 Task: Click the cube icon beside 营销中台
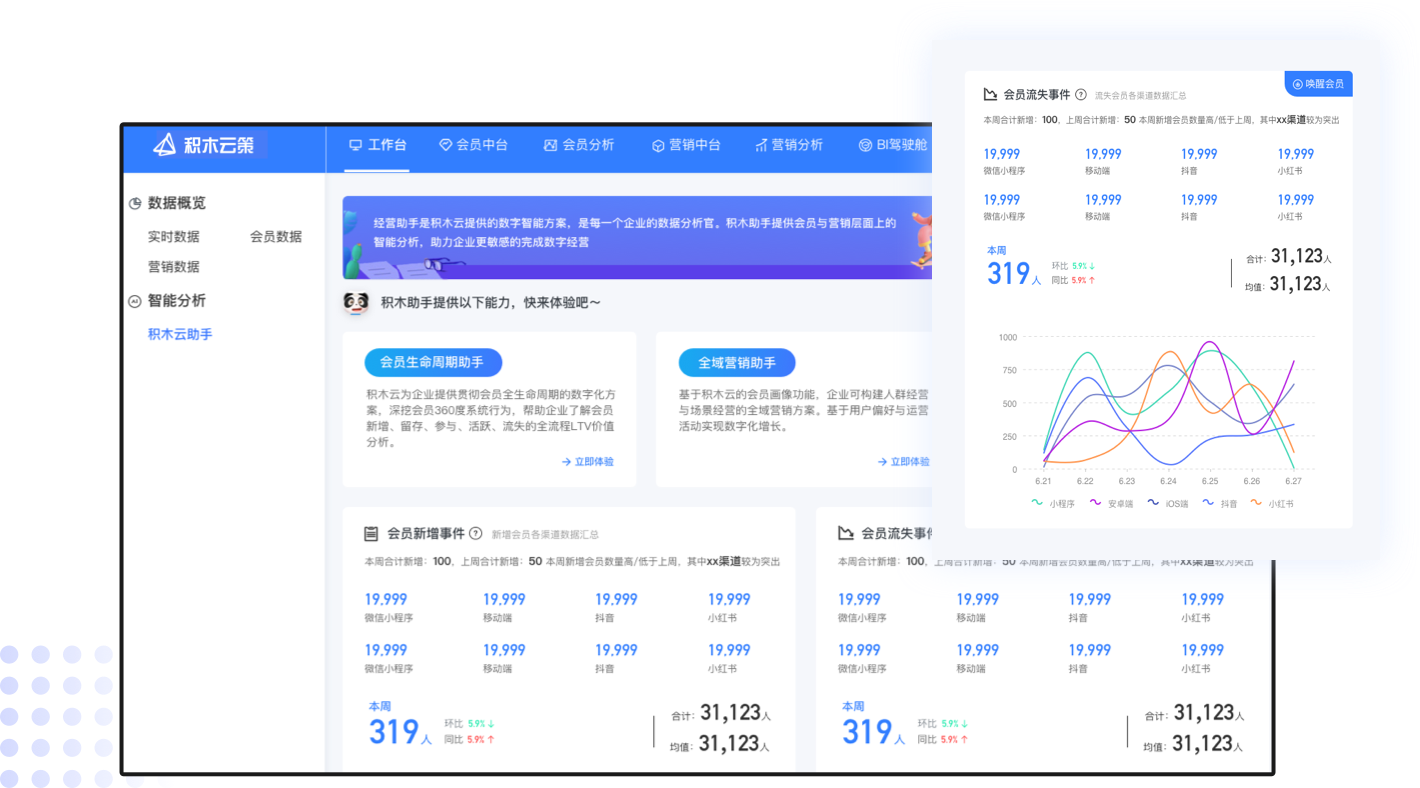pos(658,145)
